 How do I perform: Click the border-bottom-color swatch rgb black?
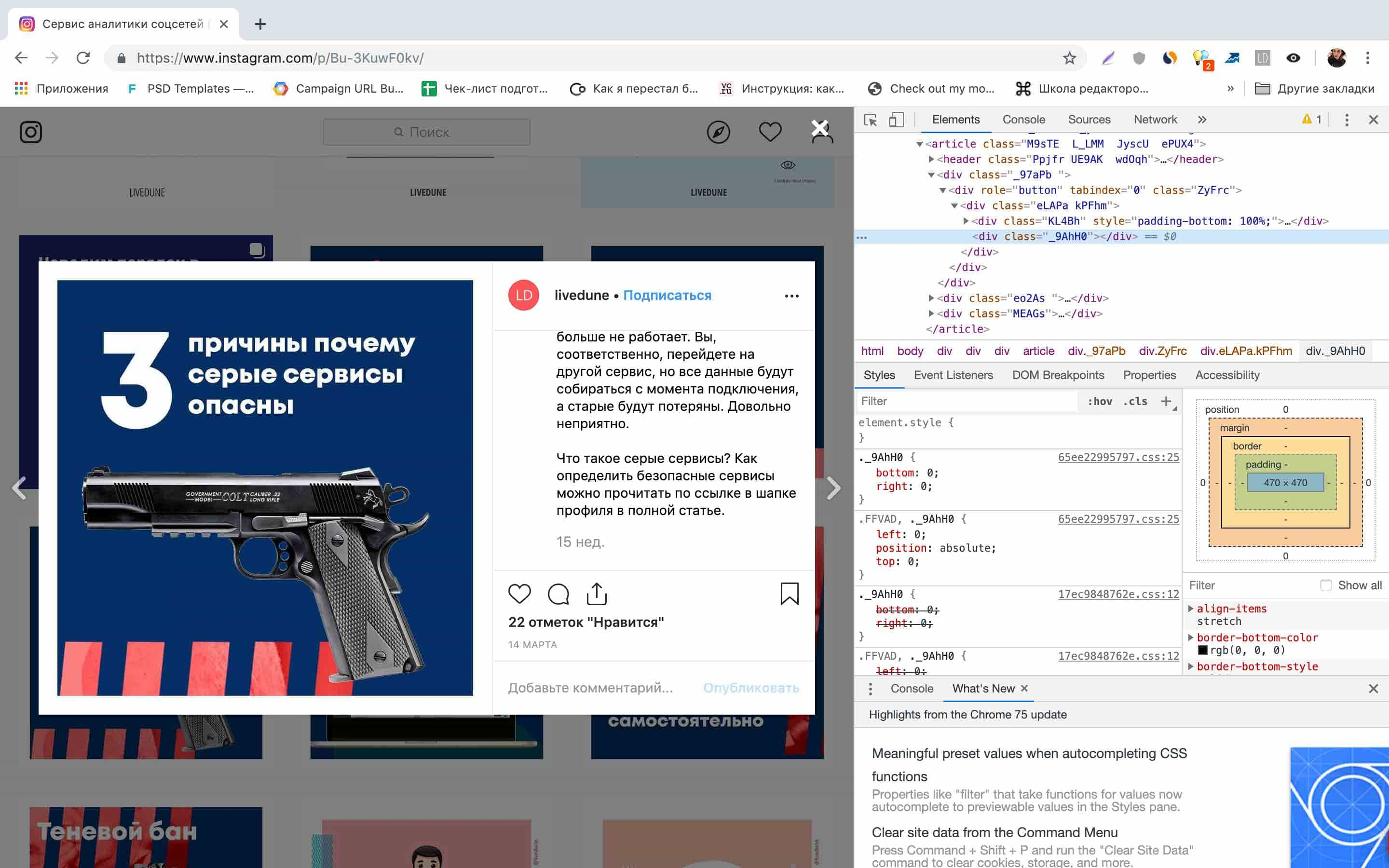click(x=1201, y=650)
